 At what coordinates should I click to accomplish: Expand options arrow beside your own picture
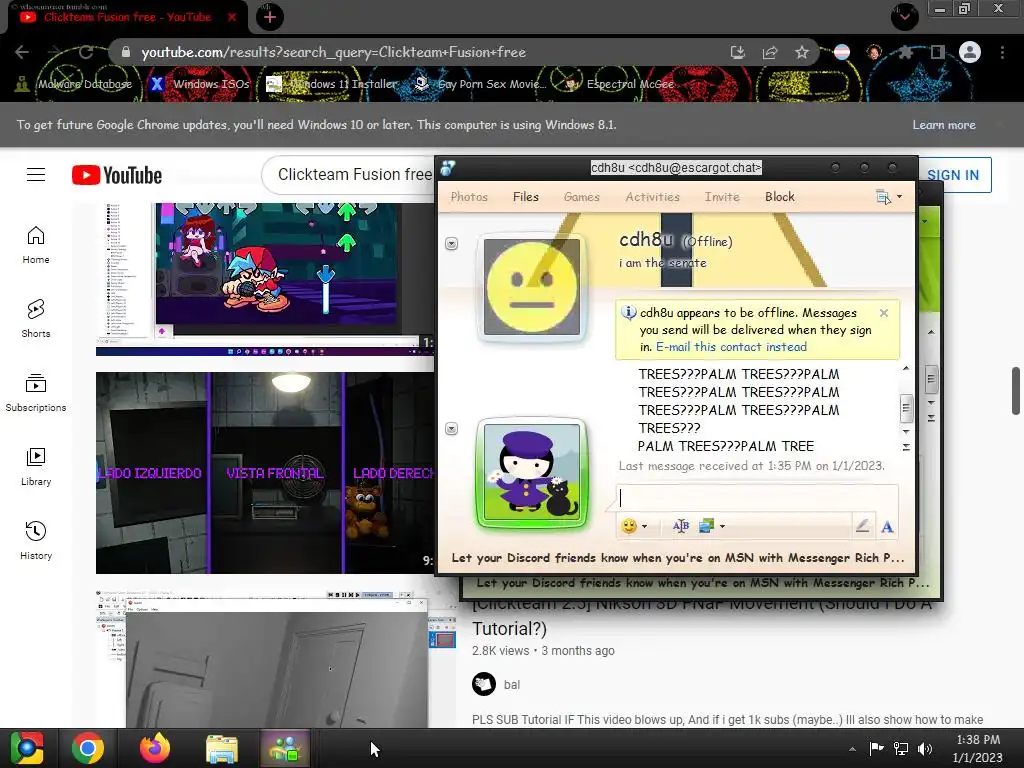pos(451,429)
